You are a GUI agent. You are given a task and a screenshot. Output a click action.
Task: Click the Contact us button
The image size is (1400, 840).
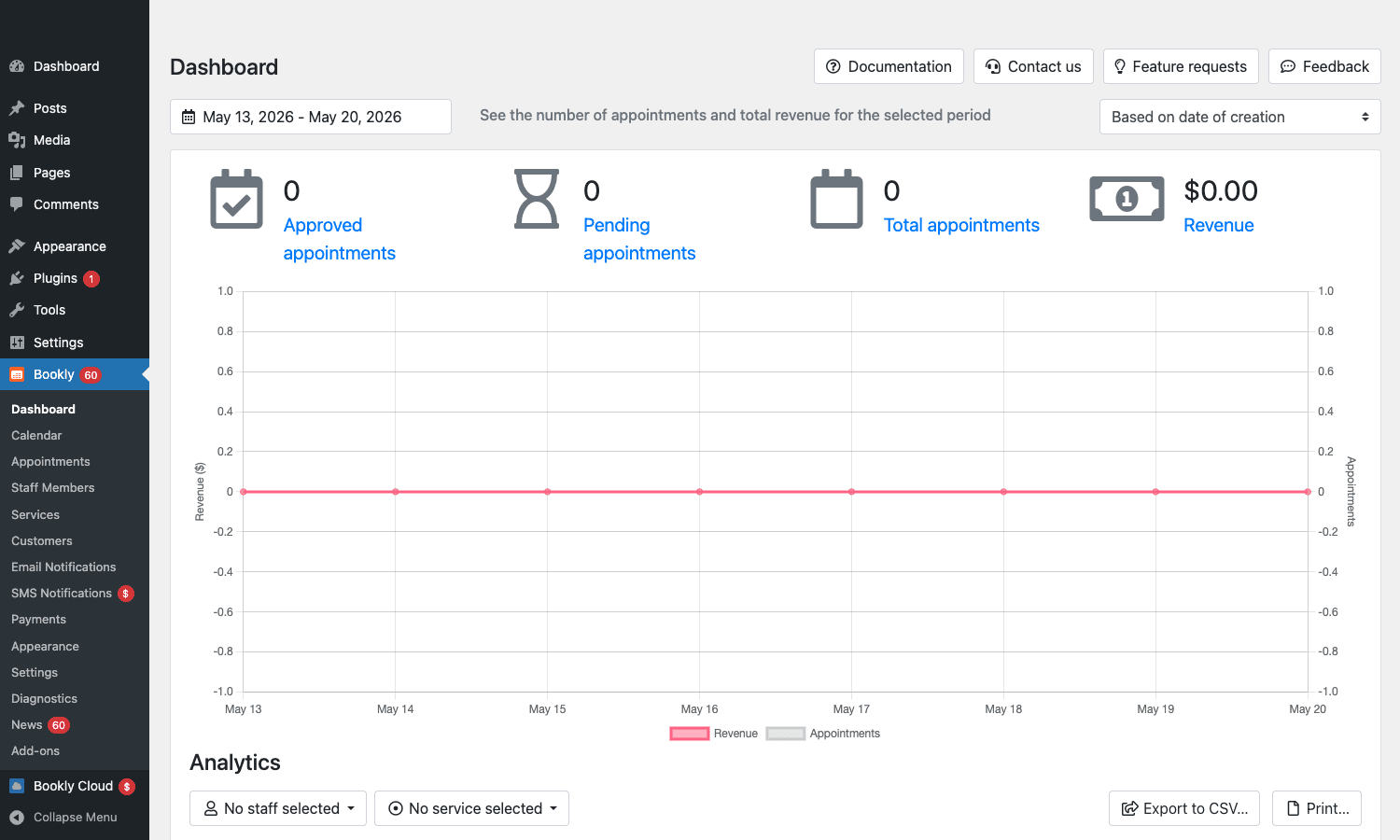click(x=1033, y=66)
